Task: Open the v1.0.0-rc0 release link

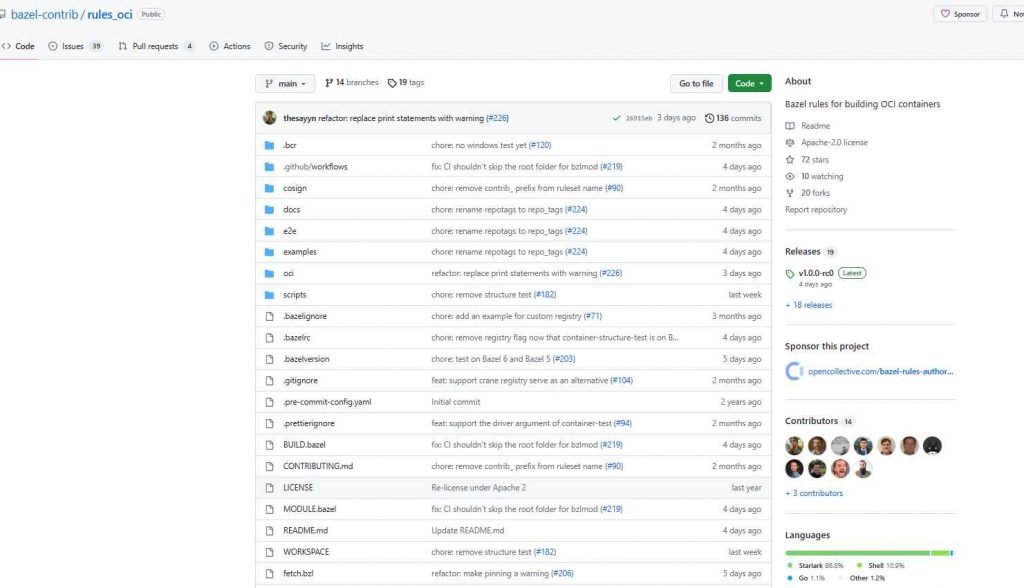Action: tap(816, 273)
